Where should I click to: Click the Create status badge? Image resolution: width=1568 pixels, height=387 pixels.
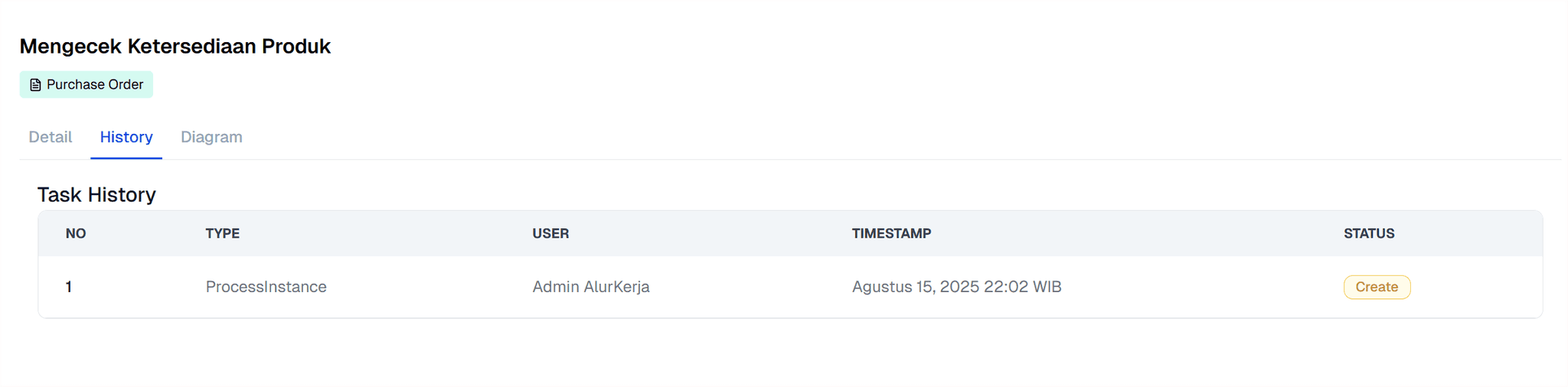pos(1377,287)
